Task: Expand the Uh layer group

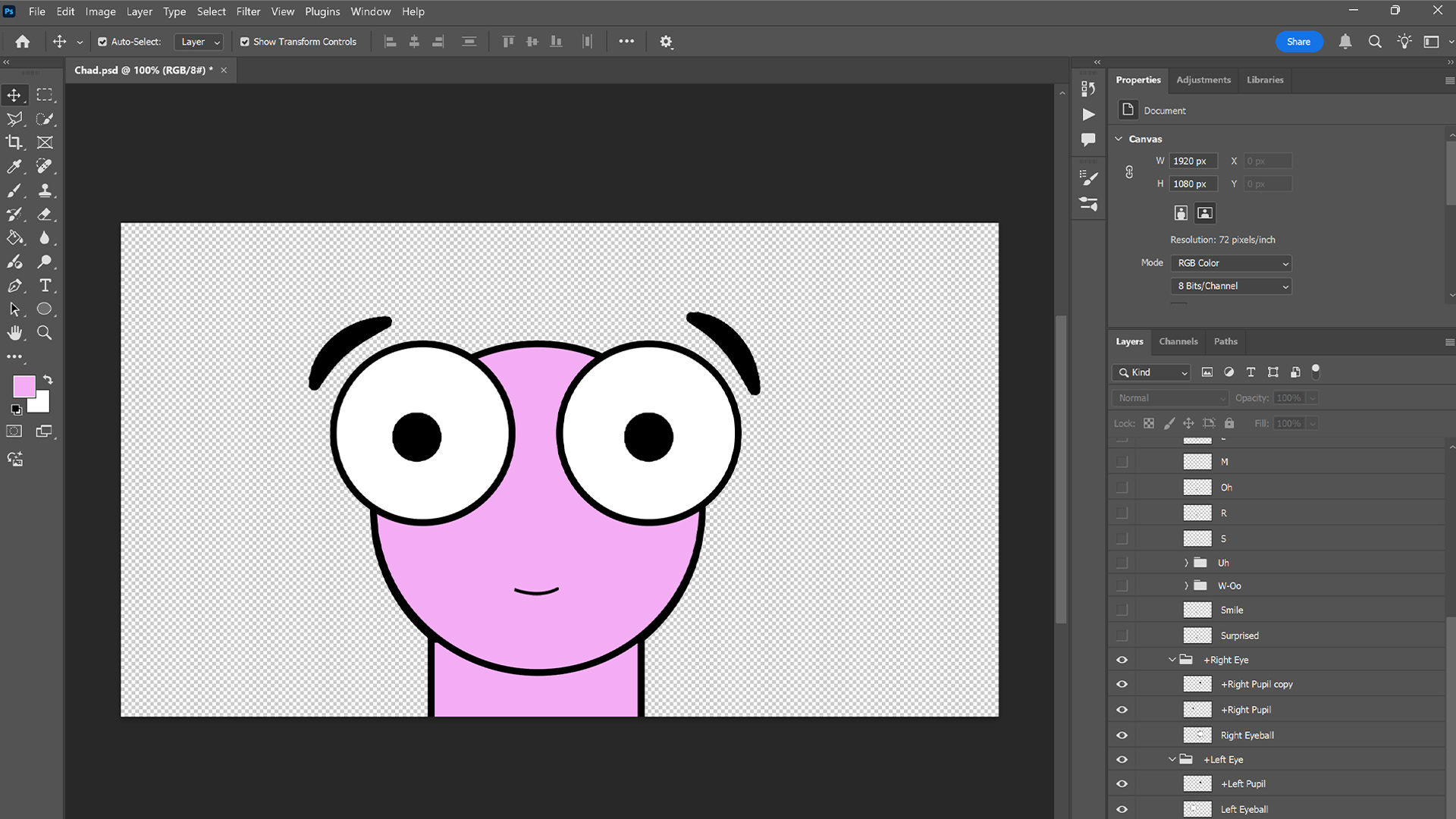Action: 1186,563
